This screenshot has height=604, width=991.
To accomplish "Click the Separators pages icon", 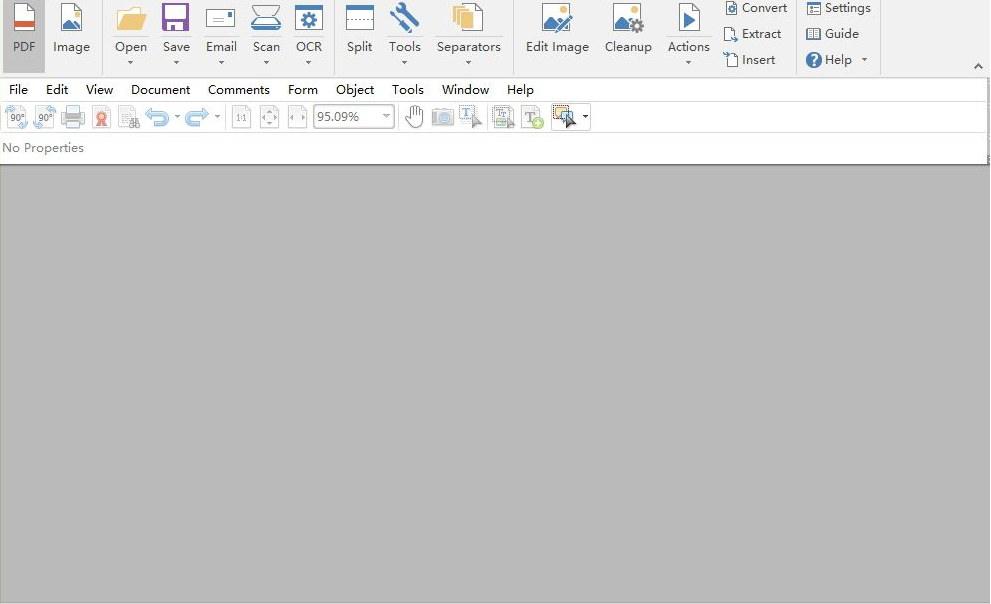I will pos(468,18).
